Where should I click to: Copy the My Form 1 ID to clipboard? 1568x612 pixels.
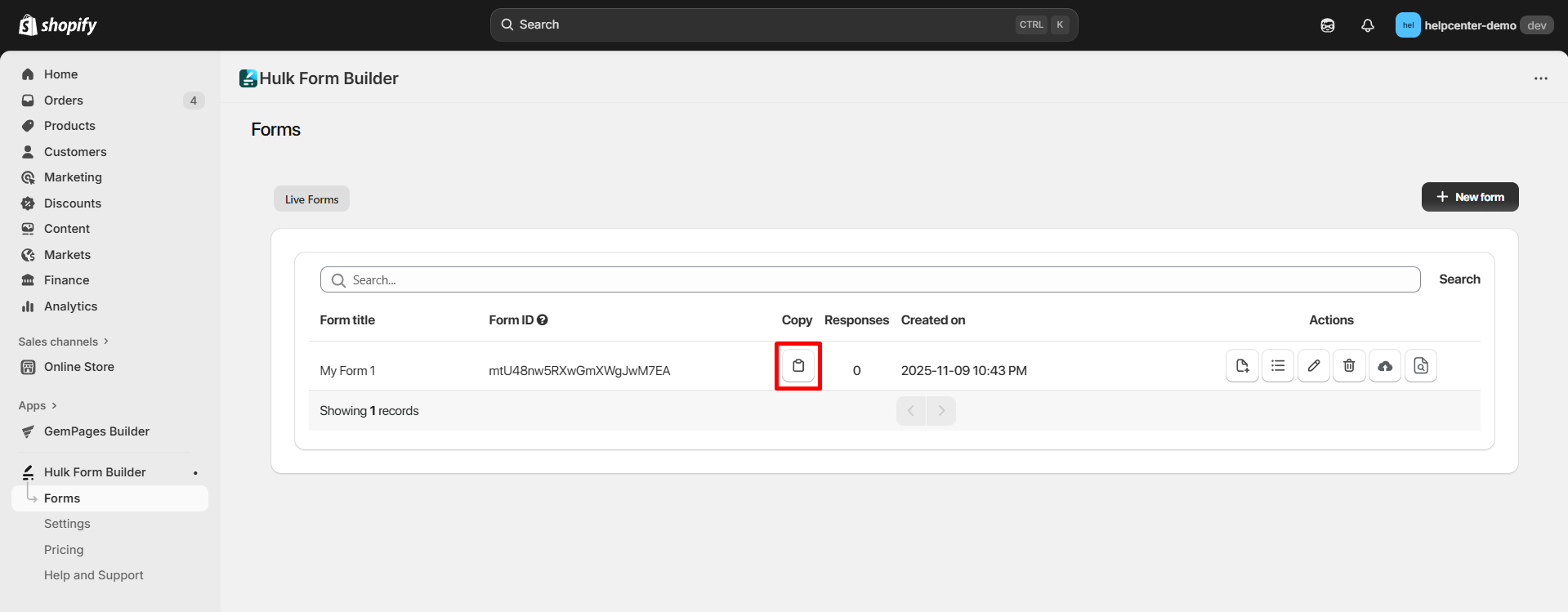[x=798, y=366]
